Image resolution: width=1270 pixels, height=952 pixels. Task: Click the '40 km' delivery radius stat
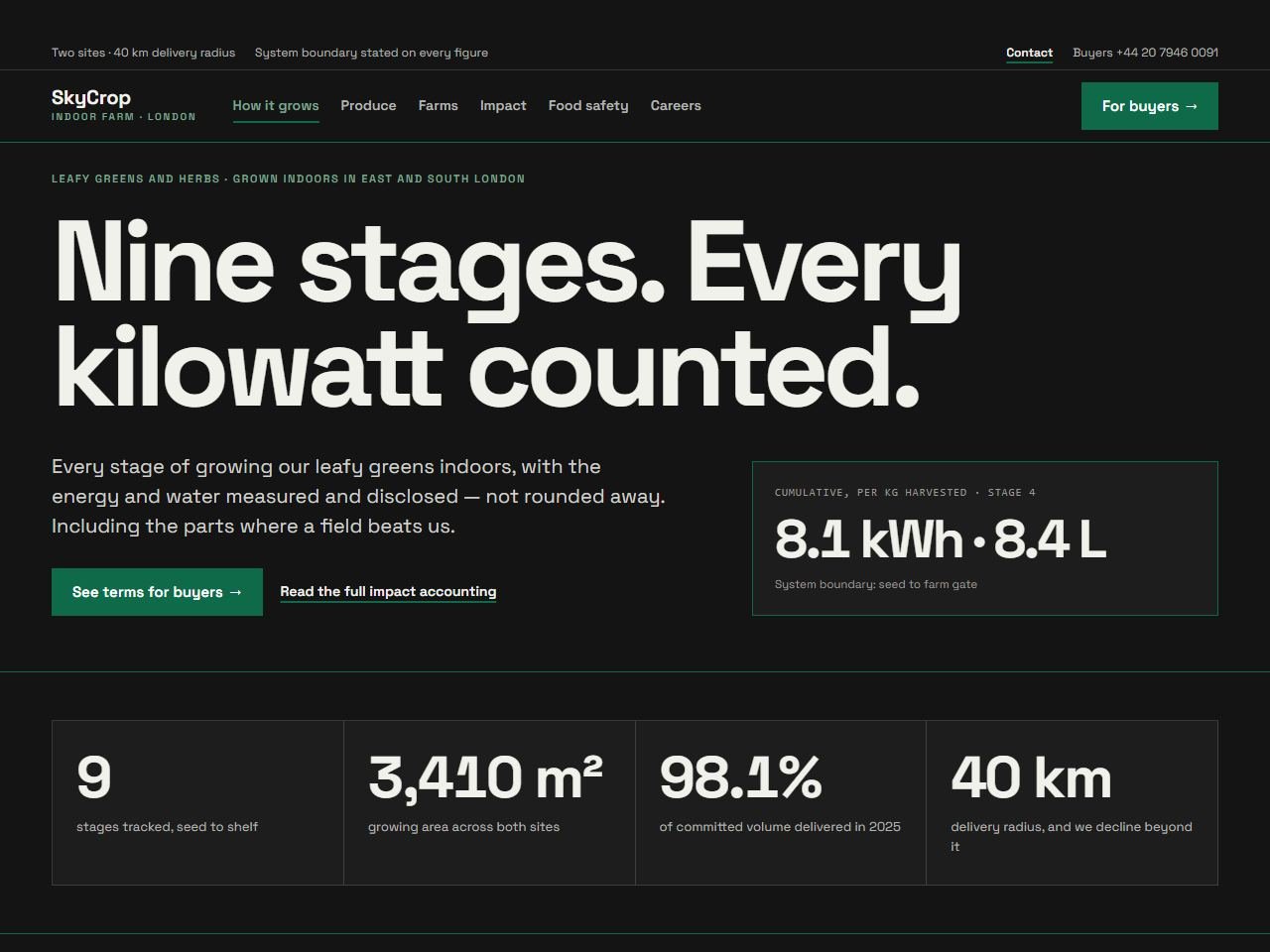(x=1031, y=776)
